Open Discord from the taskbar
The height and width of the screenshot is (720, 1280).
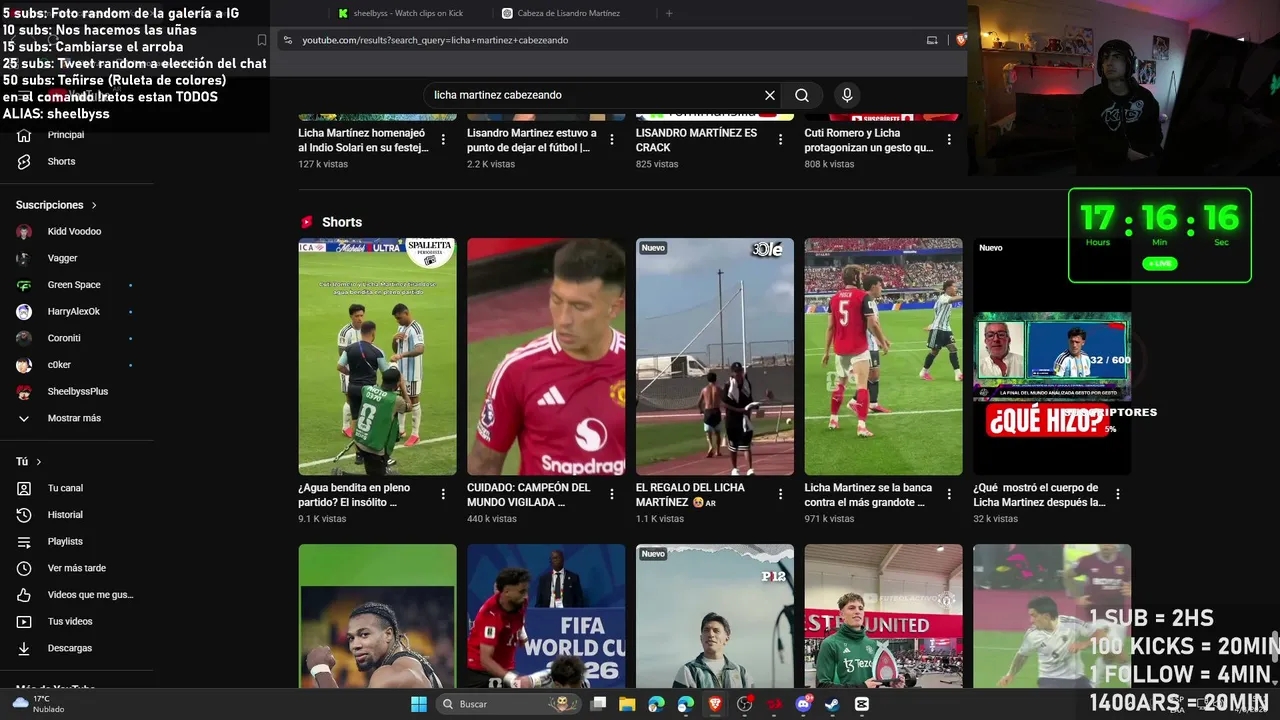(x=803, y=704)
